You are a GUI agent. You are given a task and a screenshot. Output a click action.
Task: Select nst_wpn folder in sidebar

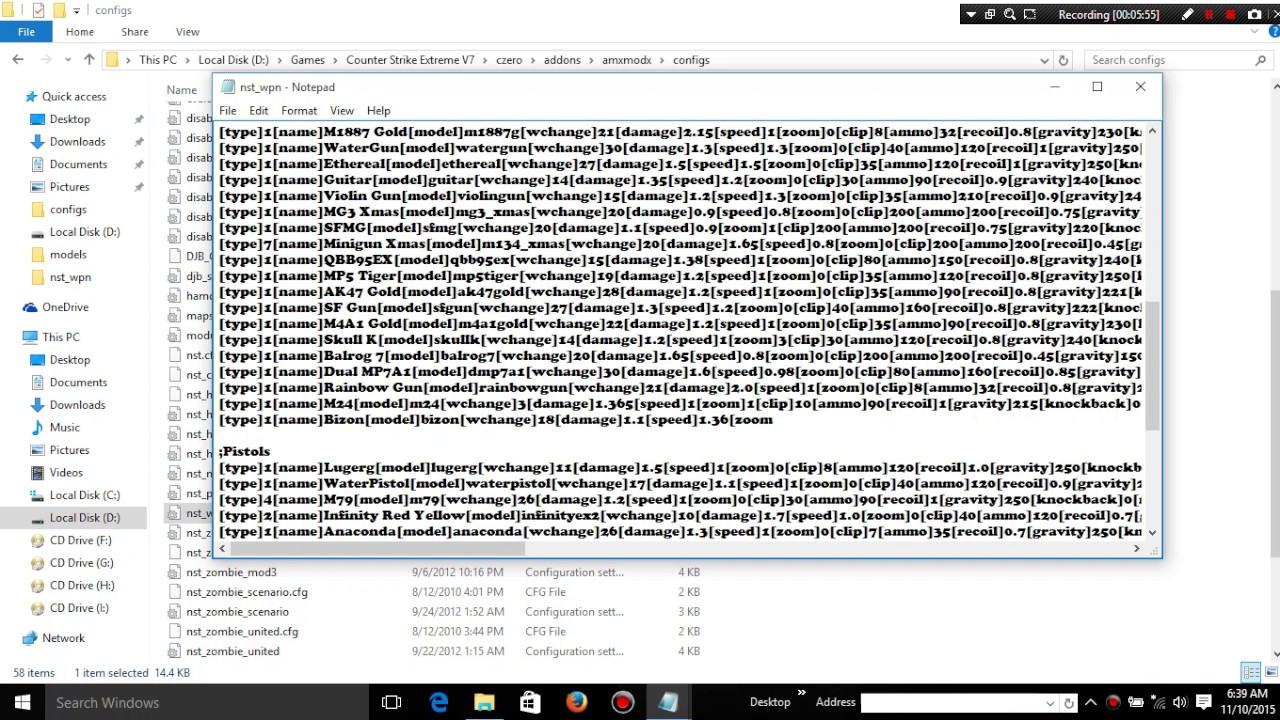pyautogui.click(x=70, y=277)
